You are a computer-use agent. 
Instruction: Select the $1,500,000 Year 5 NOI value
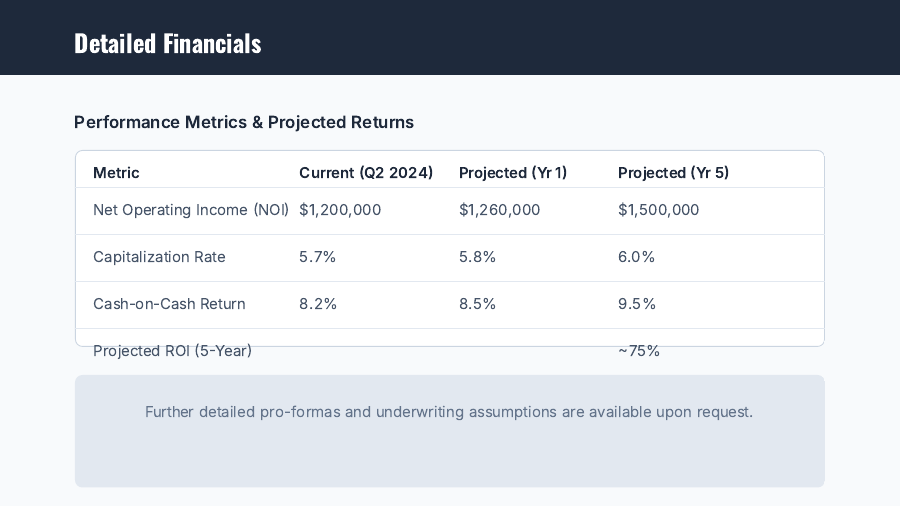tap(658, 210)
